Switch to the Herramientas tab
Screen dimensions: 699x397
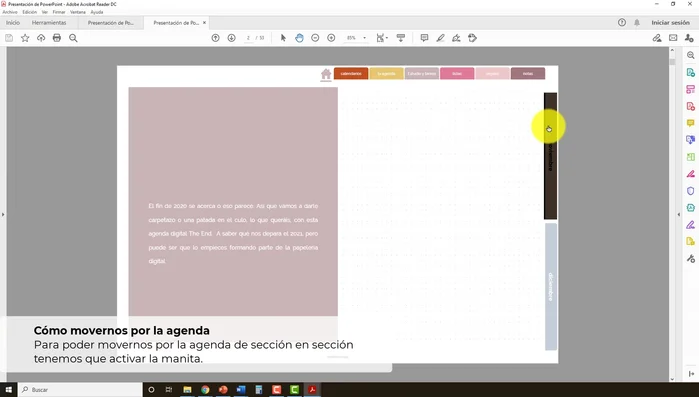pyautogui.click(x=49, y=22)
